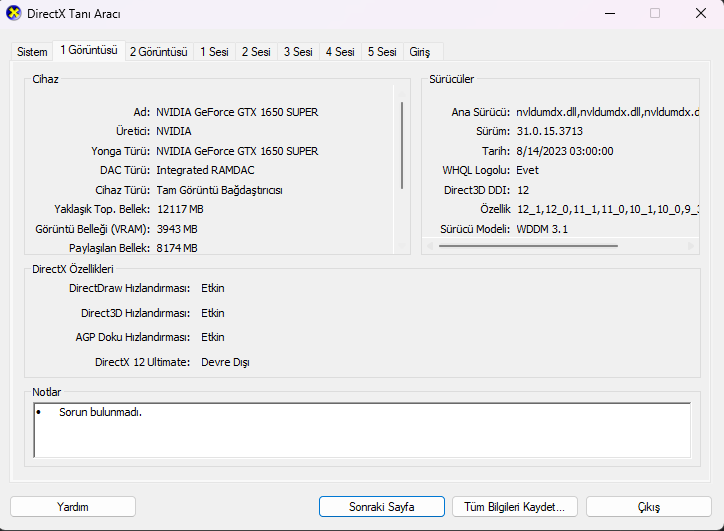Viewport: 724px width, 531px height.
Task: Click 'Tam Görüntü Bağdaştırıcısı' text
Action: coord(219,190)
